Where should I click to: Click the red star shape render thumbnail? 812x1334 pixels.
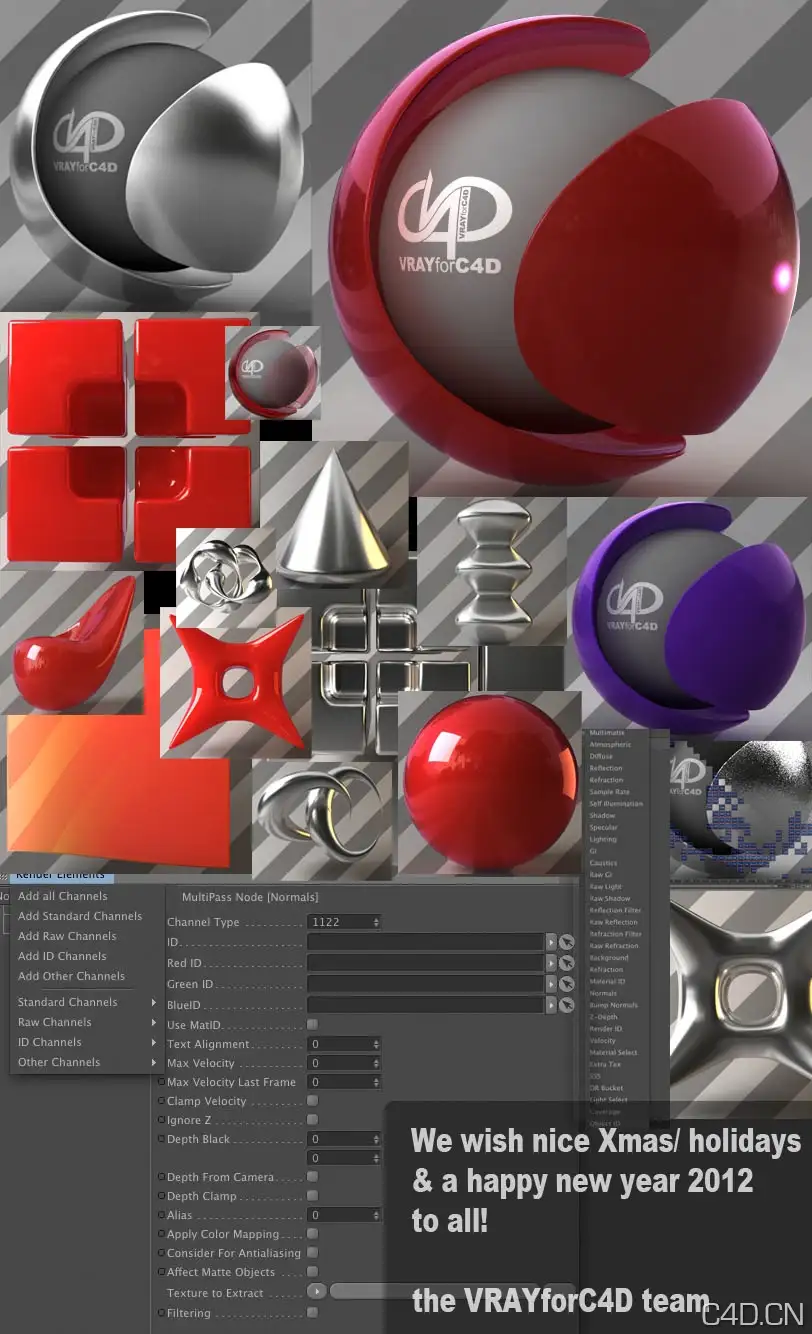coord(236,682)
